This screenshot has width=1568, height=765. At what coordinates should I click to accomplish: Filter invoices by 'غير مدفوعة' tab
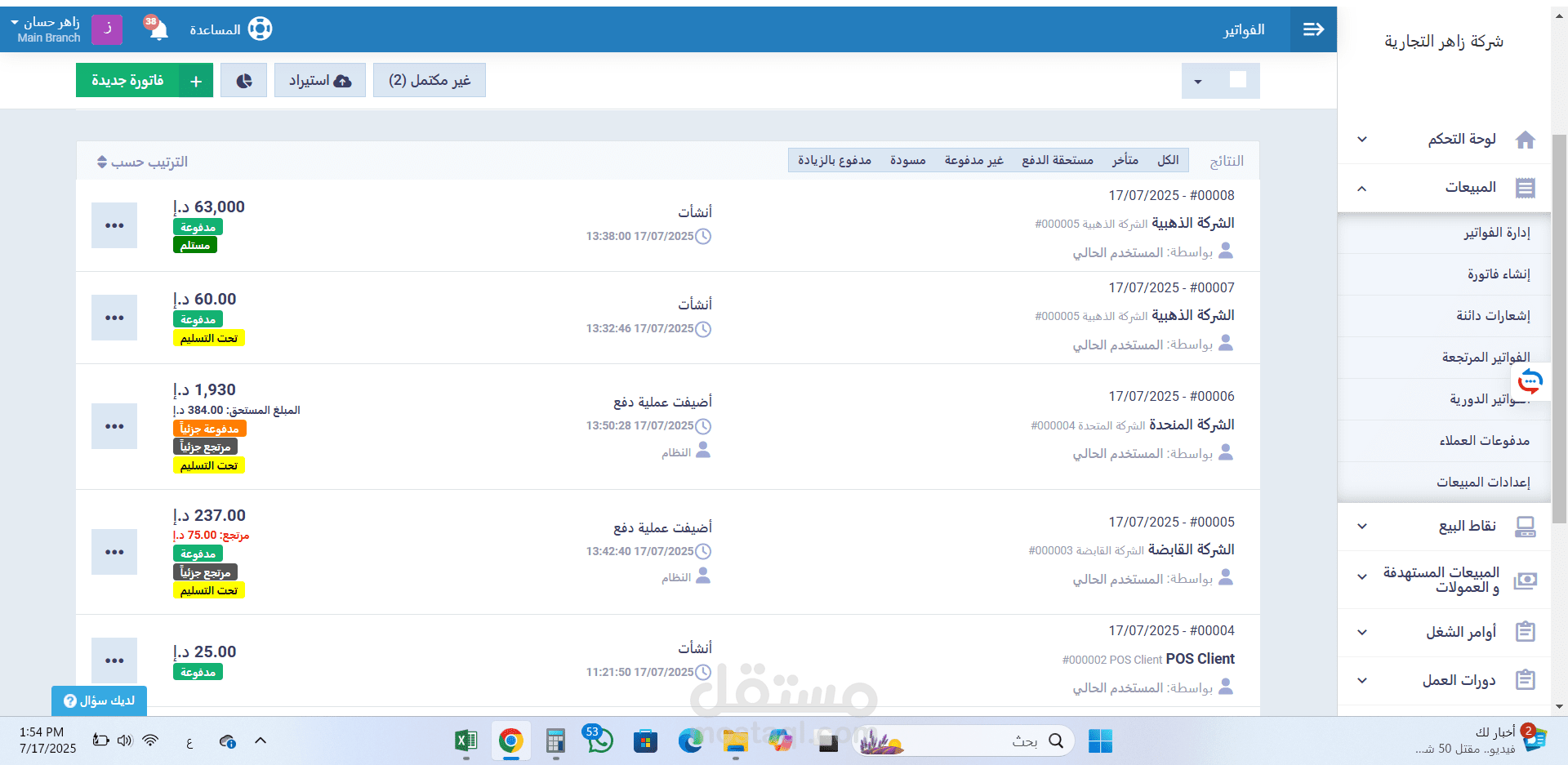tap(973, 160)
